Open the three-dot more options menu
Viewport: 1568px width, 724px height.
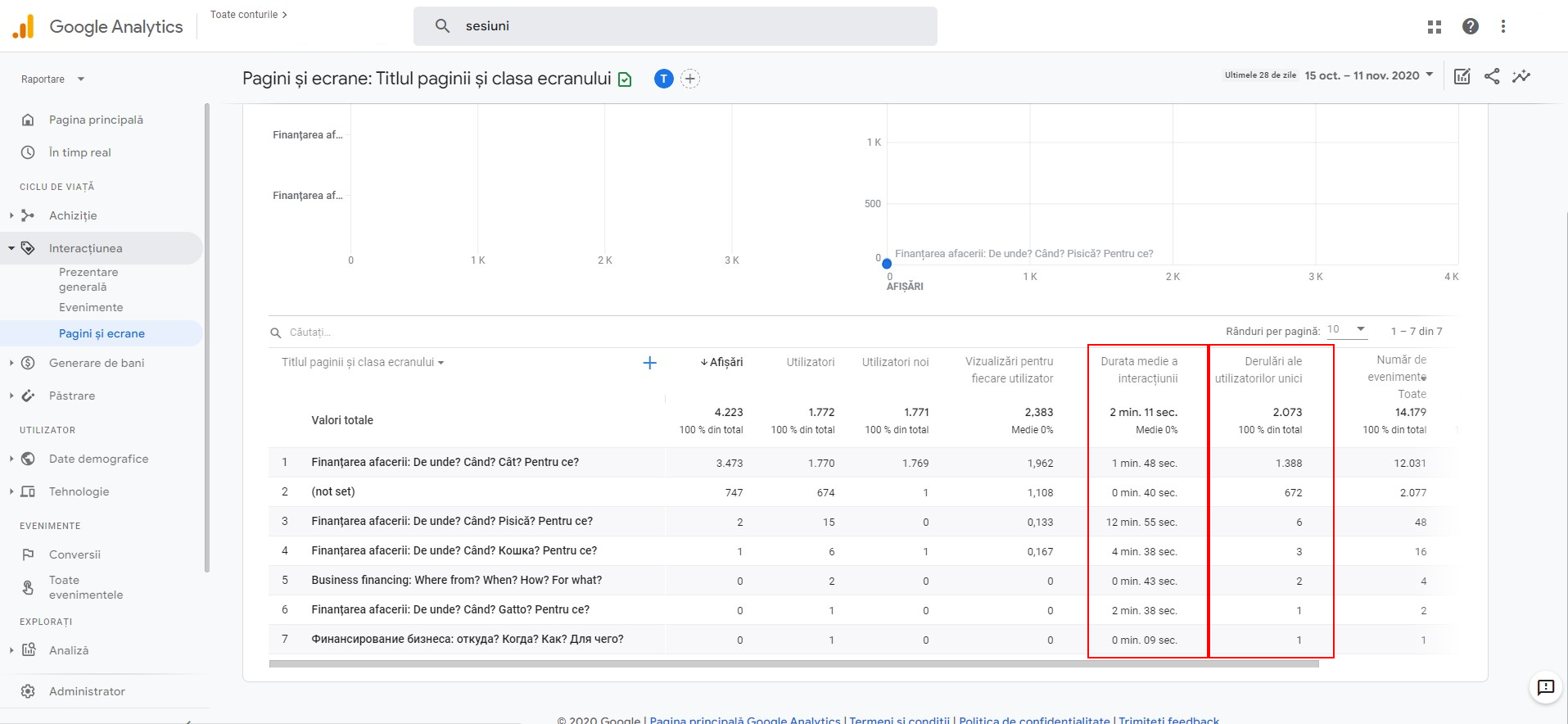[x=1503, y=26]
